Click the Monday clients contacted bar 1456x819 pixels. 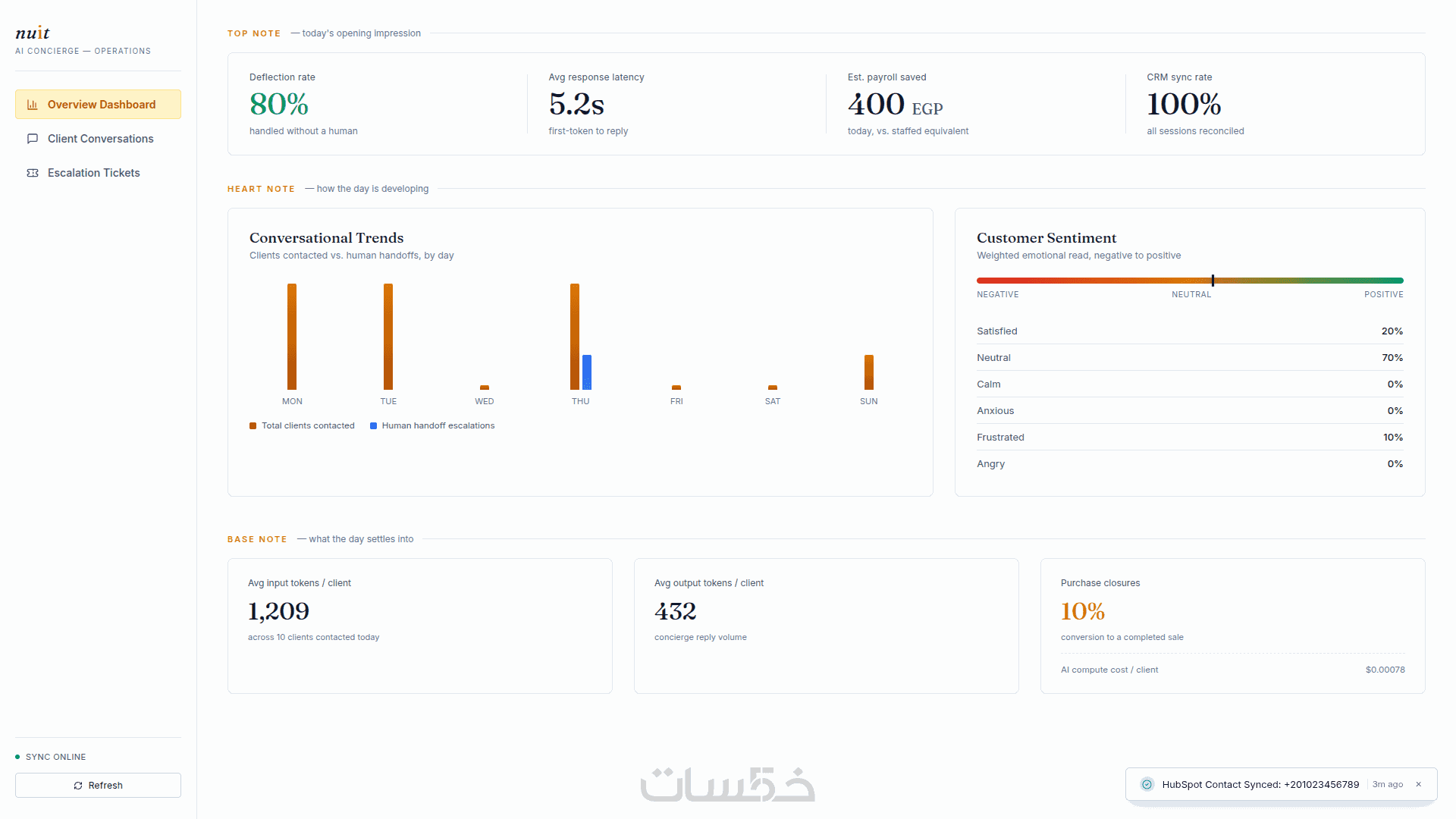[292, 337]
